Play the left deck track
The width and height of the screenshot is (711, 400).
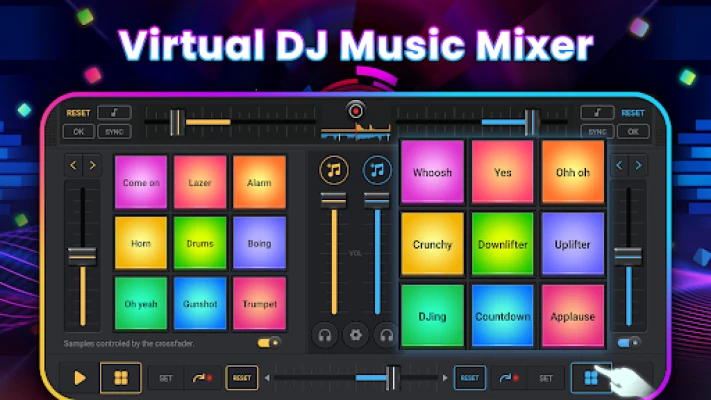click(x=79, y=378)
